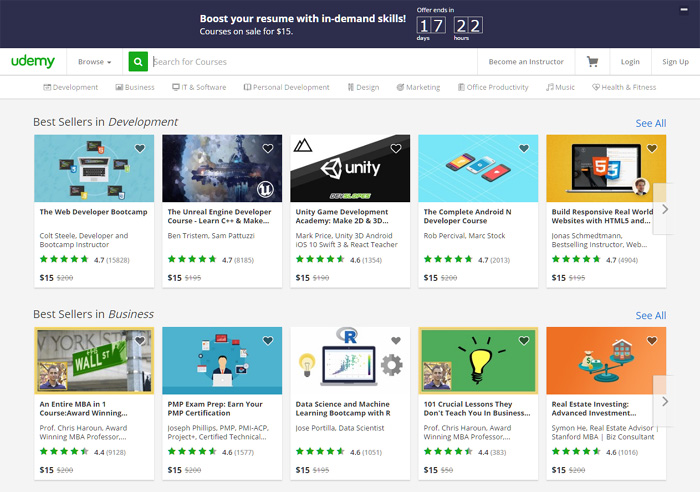Toggle heart on Data Science and Machine Learning
Image resolution: width=700 pixels, height=492 pixels.
tap(396, 341)
